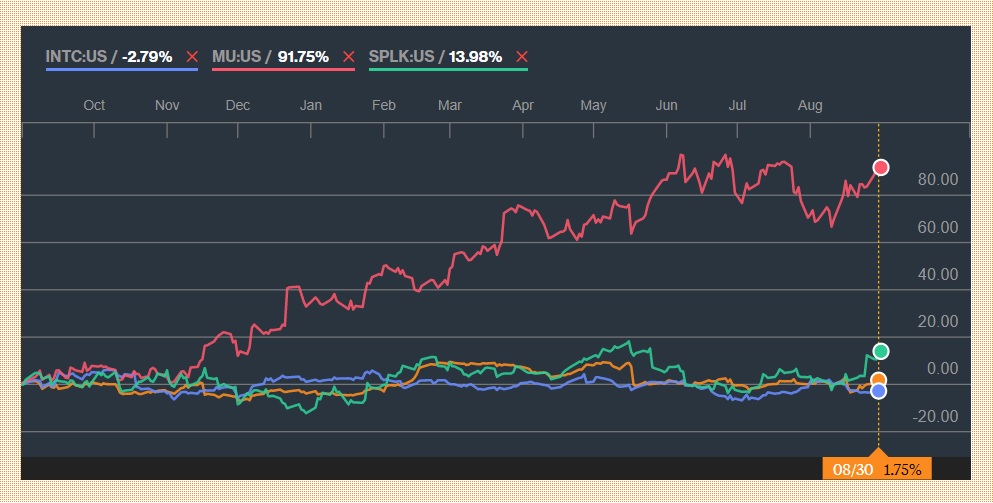This screenshot has width=993, height=503.
Task: Click the Mar month label
Action: click(x=450, y=105)
